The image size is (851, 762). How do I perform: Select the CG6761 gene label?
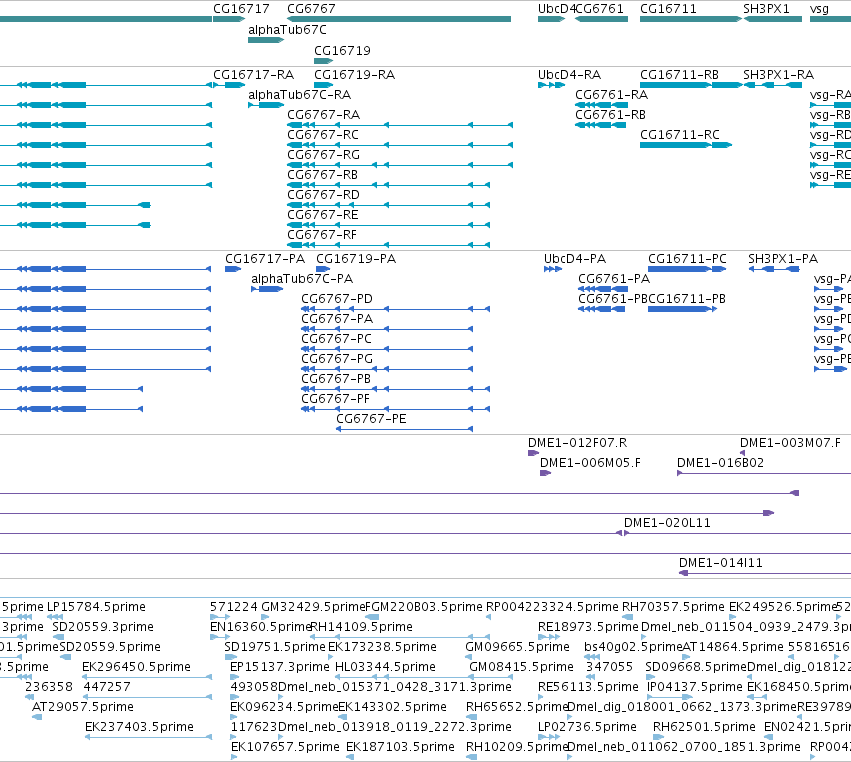tap(600, 9)
